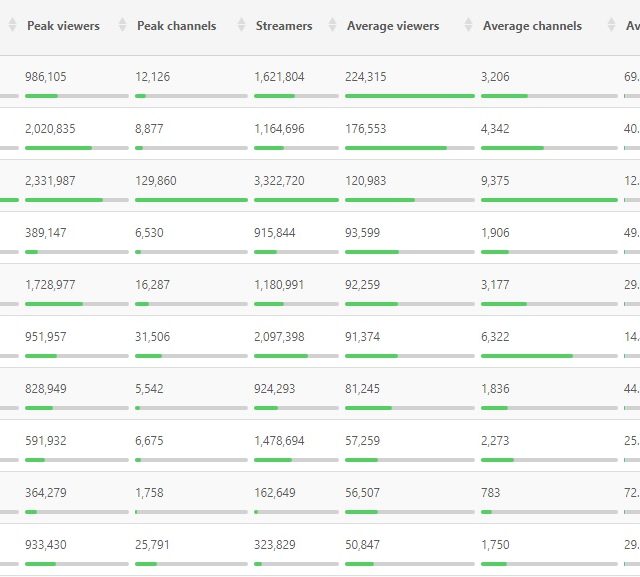The height and width of the screenshot is (577, 640).
Task: Select the 783 average channels cell
Action: point(490,493)
